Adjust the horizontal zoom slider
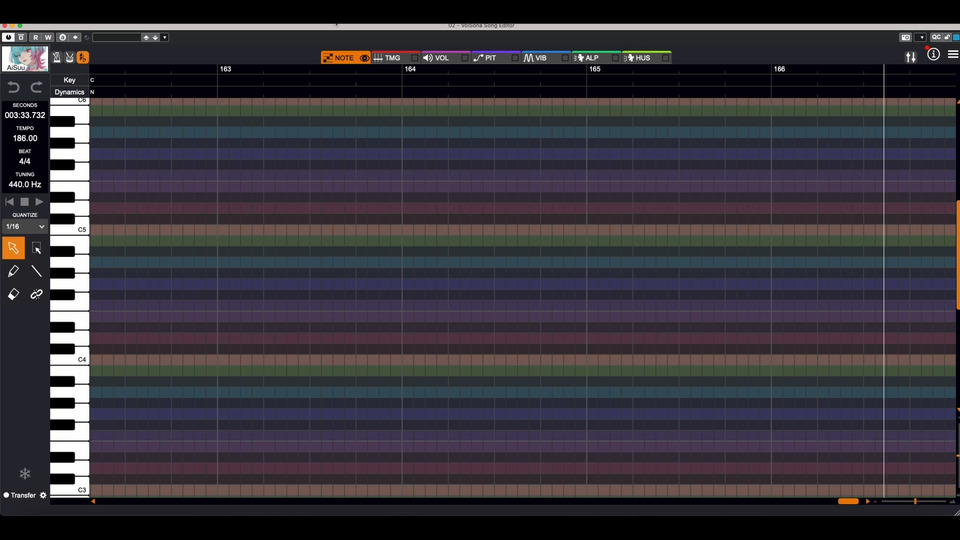 915,501
